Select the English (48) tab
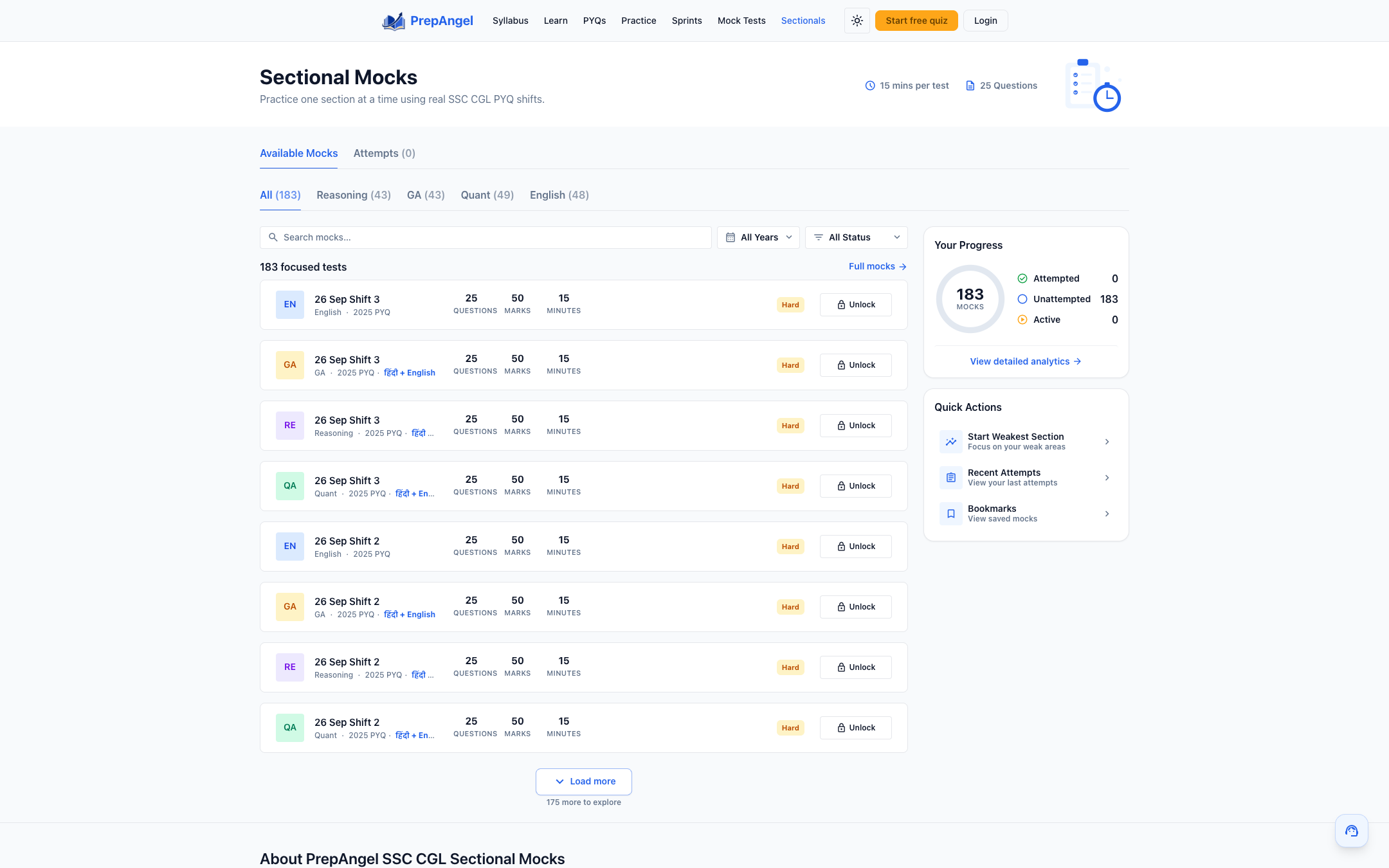The width and height of the screenshot is (1389, 868). click(x=559, y=195)
